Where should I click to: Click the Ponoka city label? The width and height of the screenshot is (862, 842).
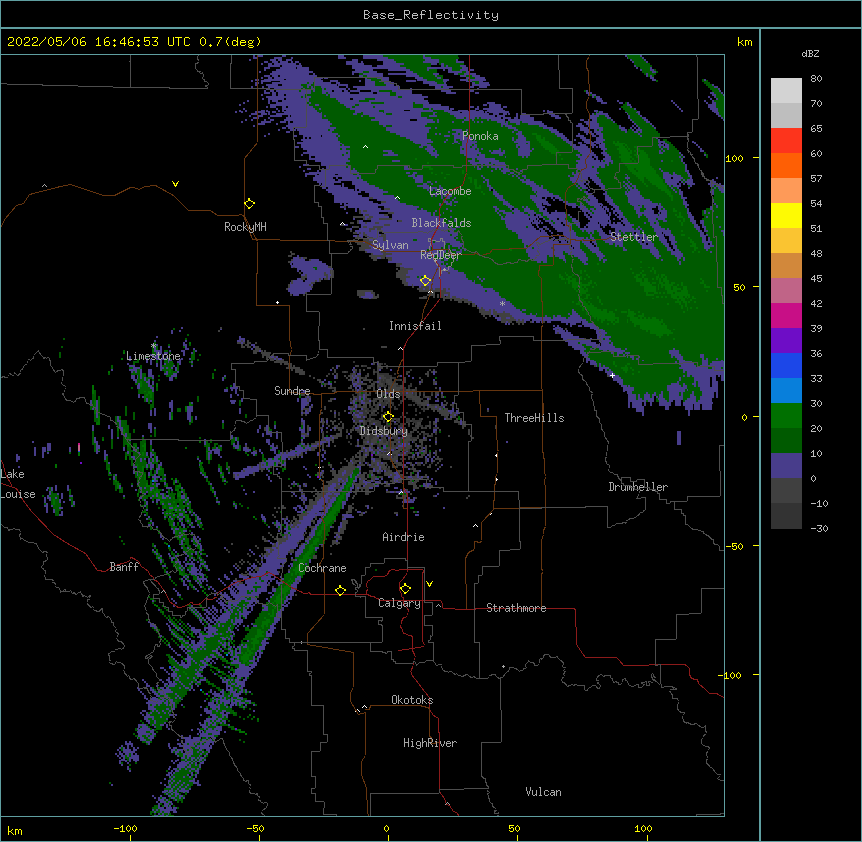coord(480,136)
